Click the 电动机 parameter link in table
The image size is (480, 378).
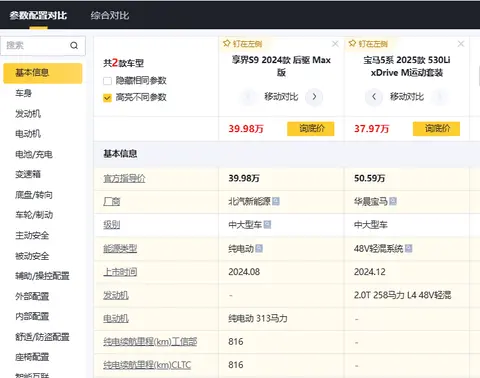pyautogui.click(x=116, y=319)
